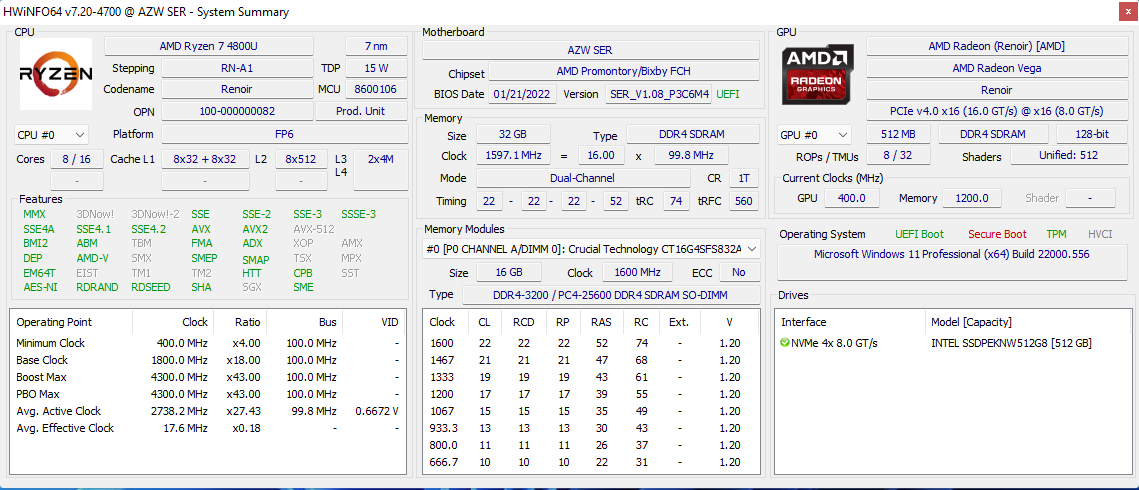Click the green TPM status label

(x=1056, y=234)
